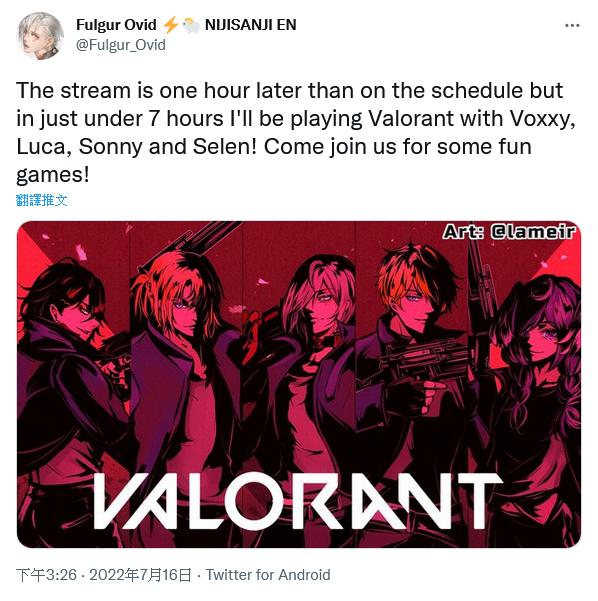Open the three-dot more options menu
598x601 pixels.
(x=572, y=26)
